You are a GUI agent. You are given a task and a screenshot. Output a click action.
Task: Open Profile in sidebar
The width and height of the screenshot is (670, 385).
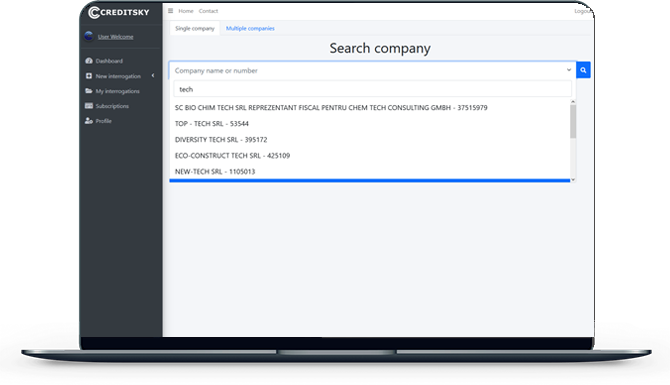coord(103,121)
